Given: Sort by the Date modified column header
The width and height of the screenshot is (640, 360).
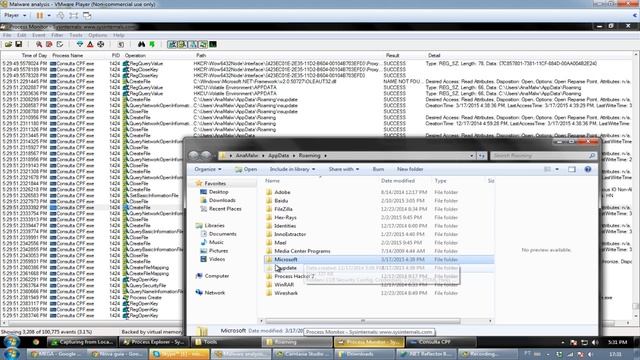Looking at the screenshot, I should pos(398,181).
